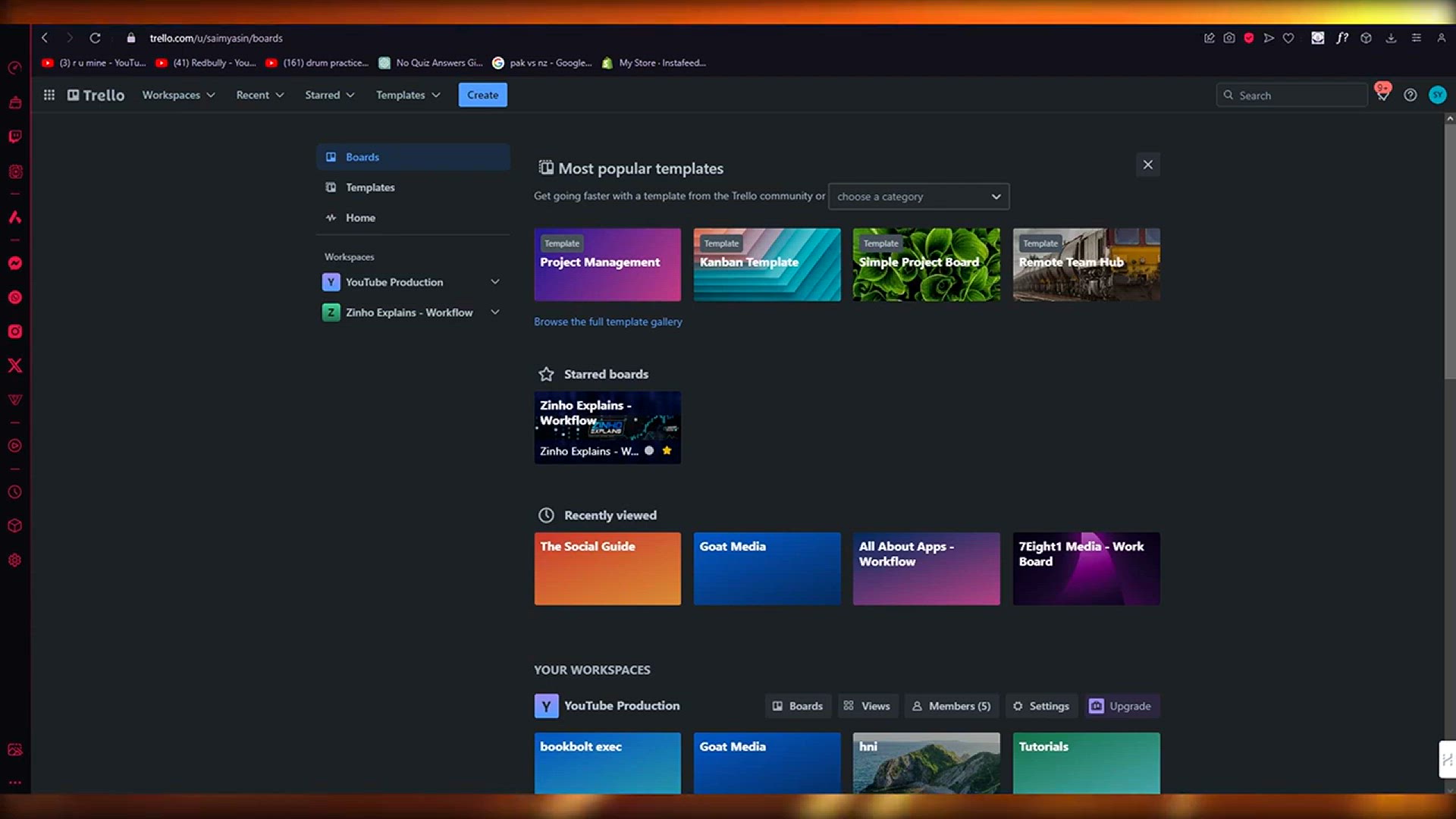Open the bookbolt exec board
The image size is (1456, 819).
(x=607, y=763)
